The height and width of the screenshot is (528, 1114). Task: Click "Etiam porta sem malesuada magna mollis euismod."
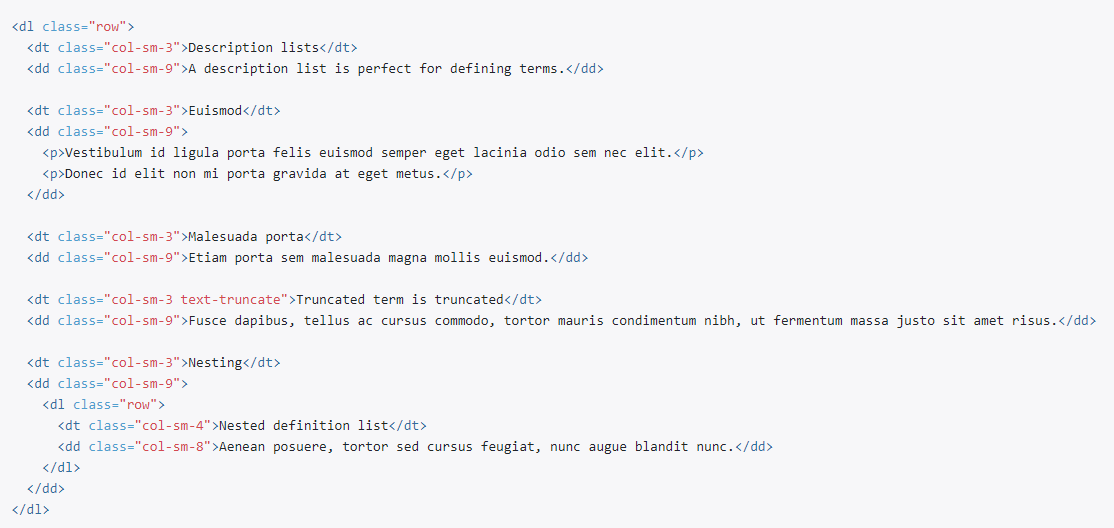(x=369, y=258)
